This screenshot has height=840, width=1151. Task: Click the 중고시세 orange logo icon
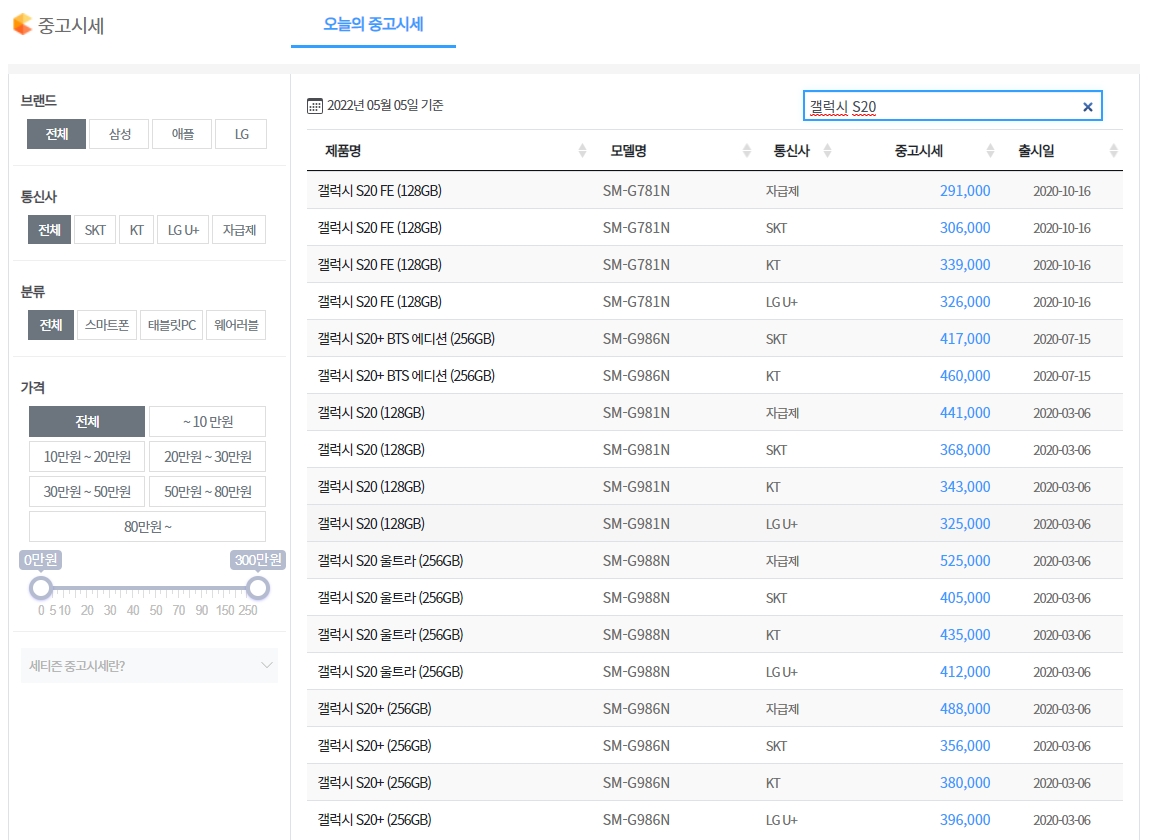click(23, 24)
